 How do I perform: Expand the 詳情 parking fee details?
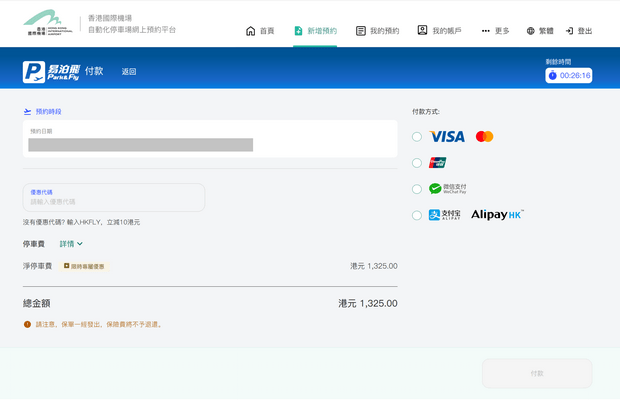[x=71, y=244]
